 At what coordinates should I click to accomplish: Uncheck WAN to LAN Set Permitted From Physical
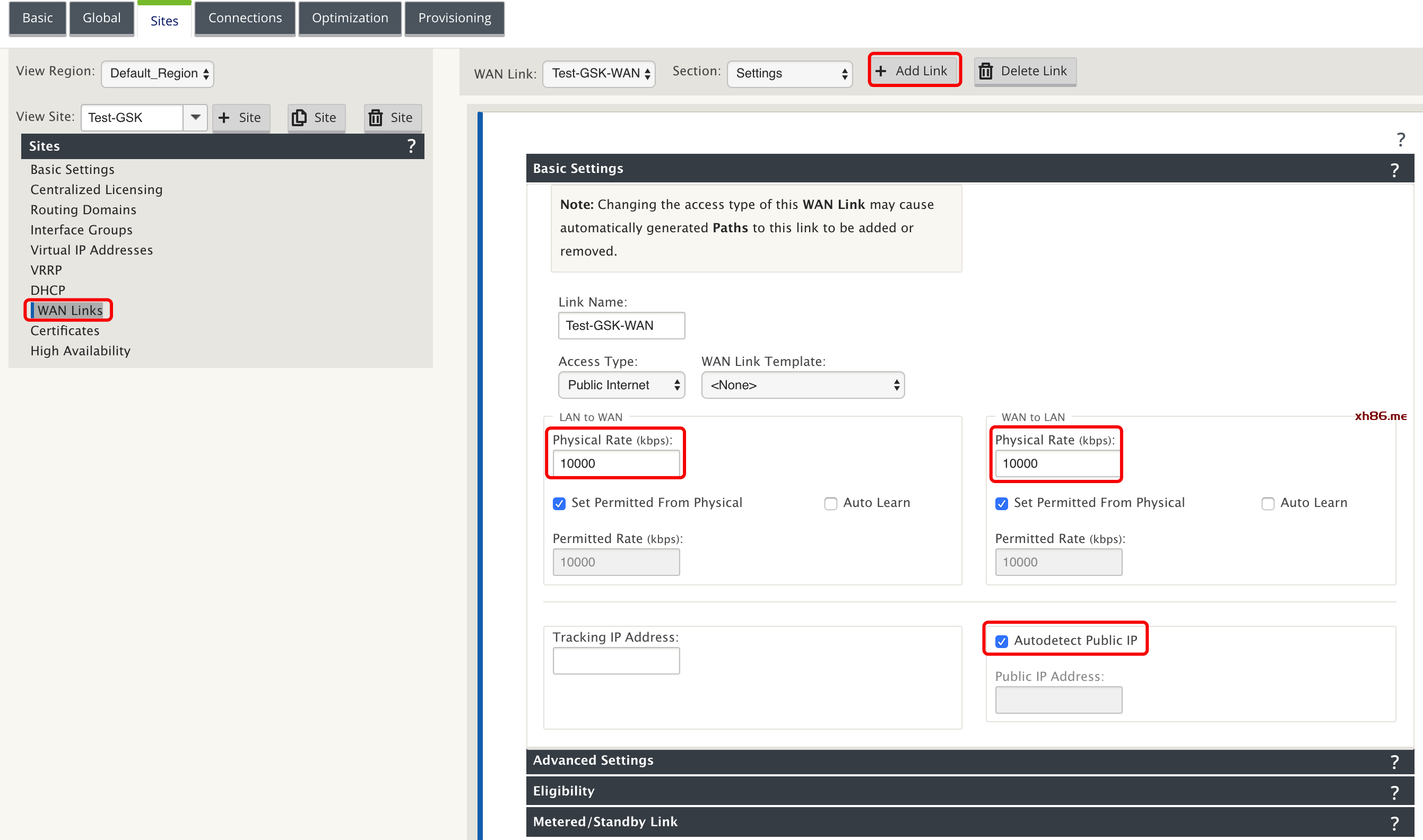pos(1002,504)
